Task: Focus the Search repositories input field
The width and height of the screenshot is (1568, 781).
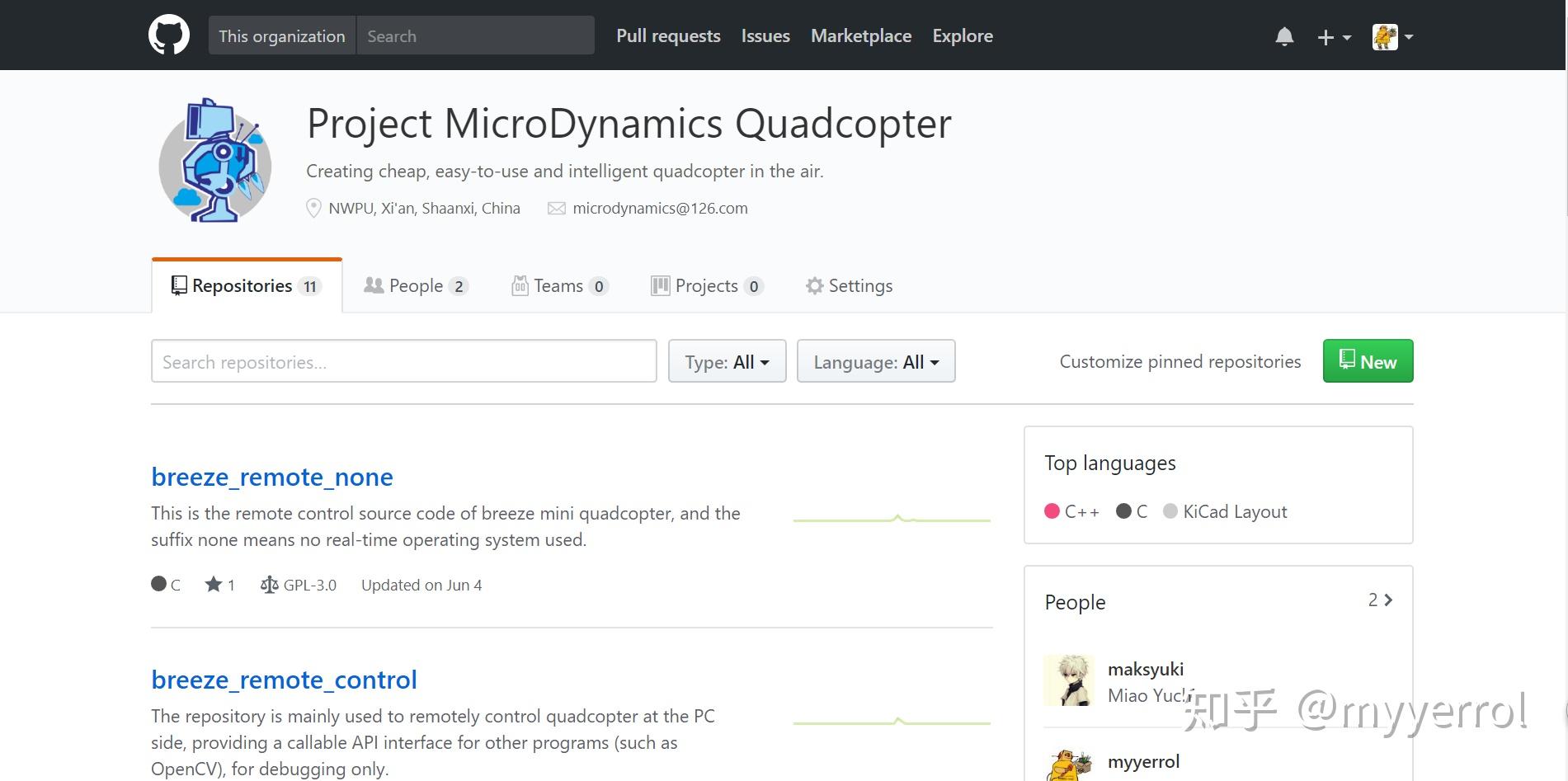Action: tap(403, 362)
